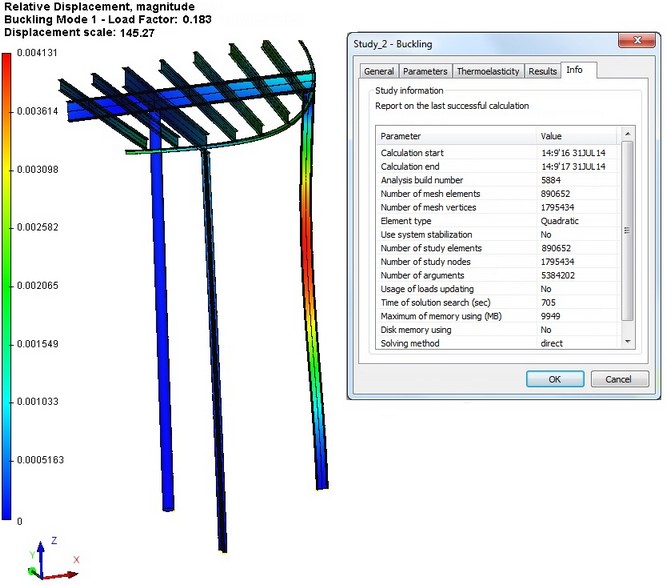Click the vertical scrollbar thumb in table
Viewport: 671px width, 585px height.
(627, 230)
